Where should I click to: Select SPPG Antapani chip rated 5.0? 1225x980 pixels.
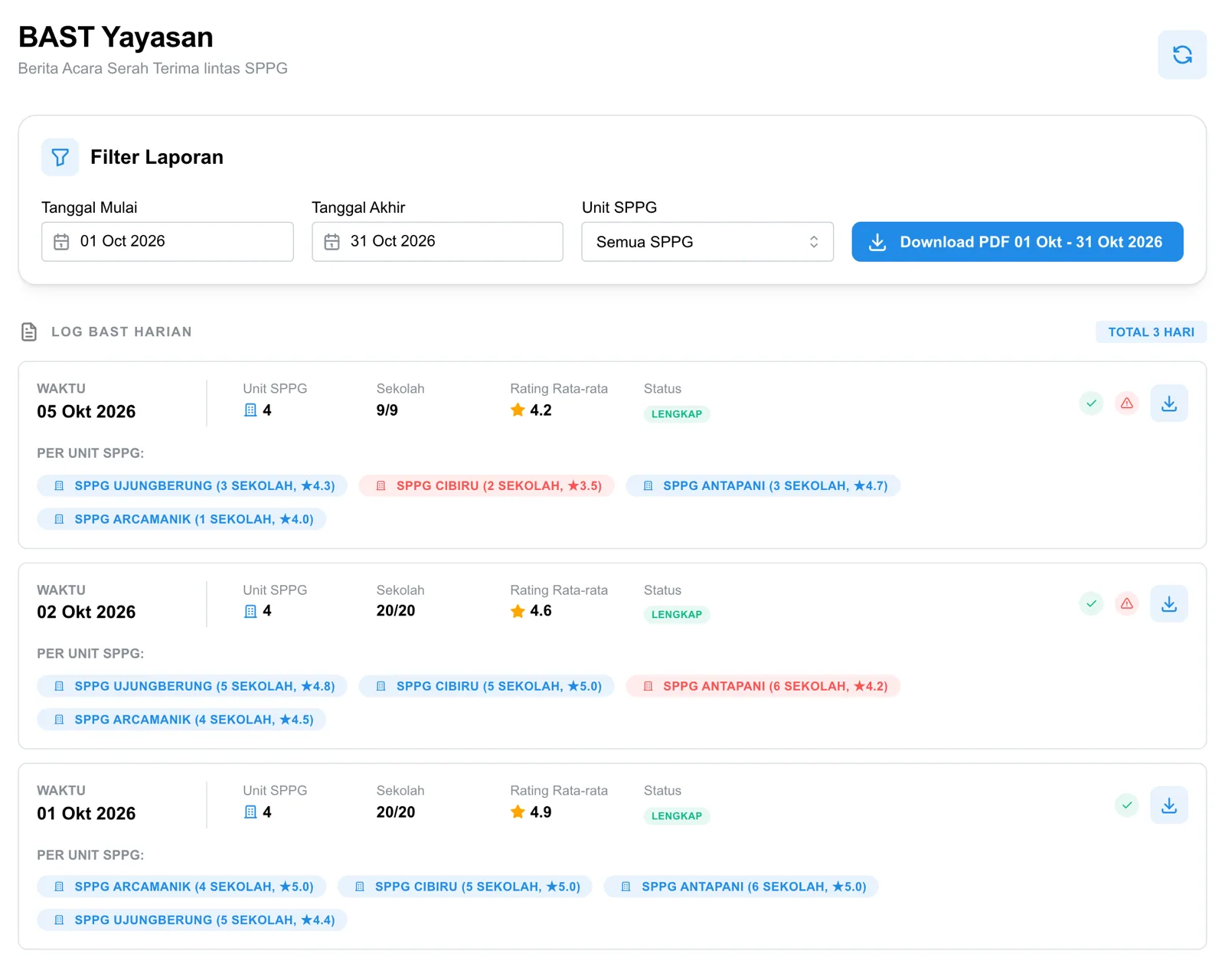[x=741, y=887]
